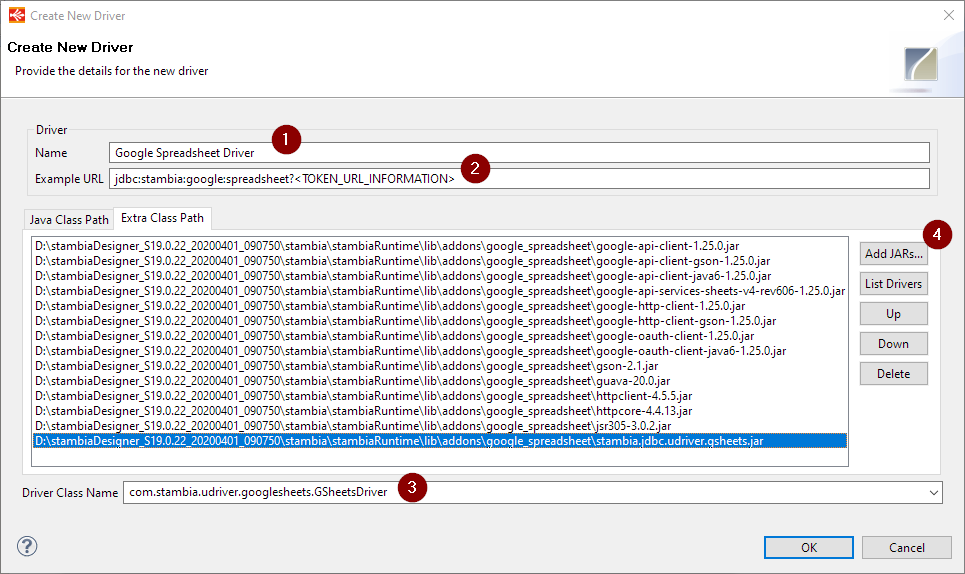The image size is (965, 574).
Task: Confirm the driver with OK button
Action: tap(809, 548)
